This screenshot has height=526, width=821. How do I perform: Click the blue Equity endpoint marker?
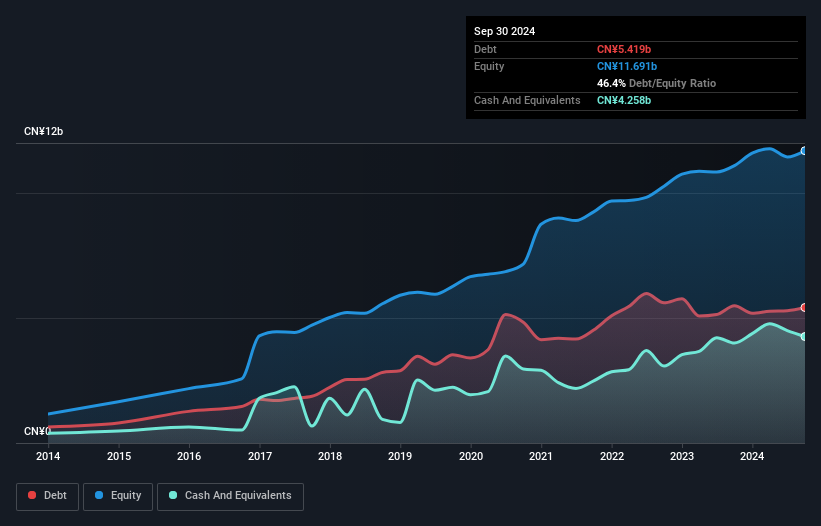point(804,151)
